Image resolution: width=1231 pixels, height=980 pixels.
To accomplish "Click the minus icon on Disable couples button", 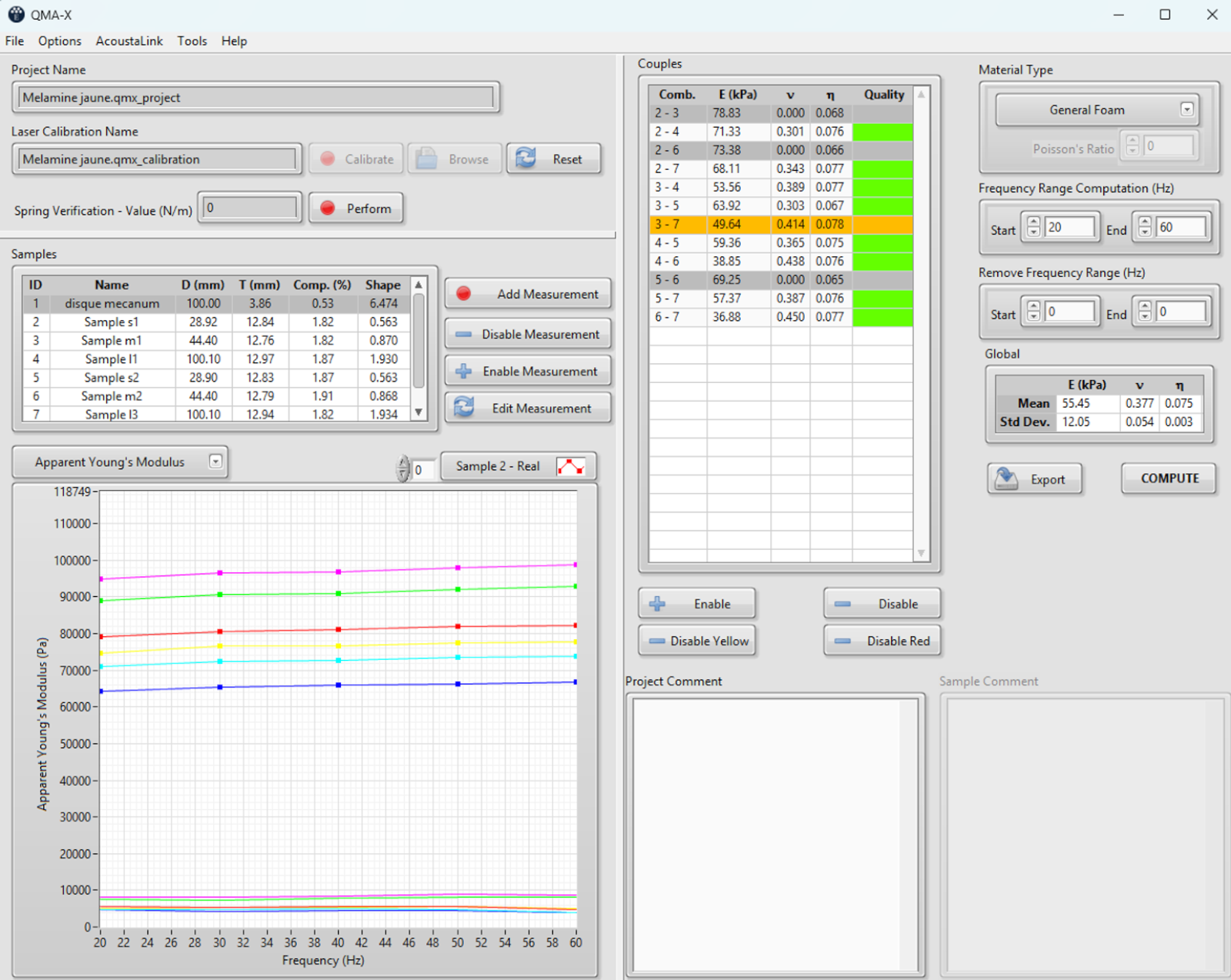I will (x=843, y=604).
